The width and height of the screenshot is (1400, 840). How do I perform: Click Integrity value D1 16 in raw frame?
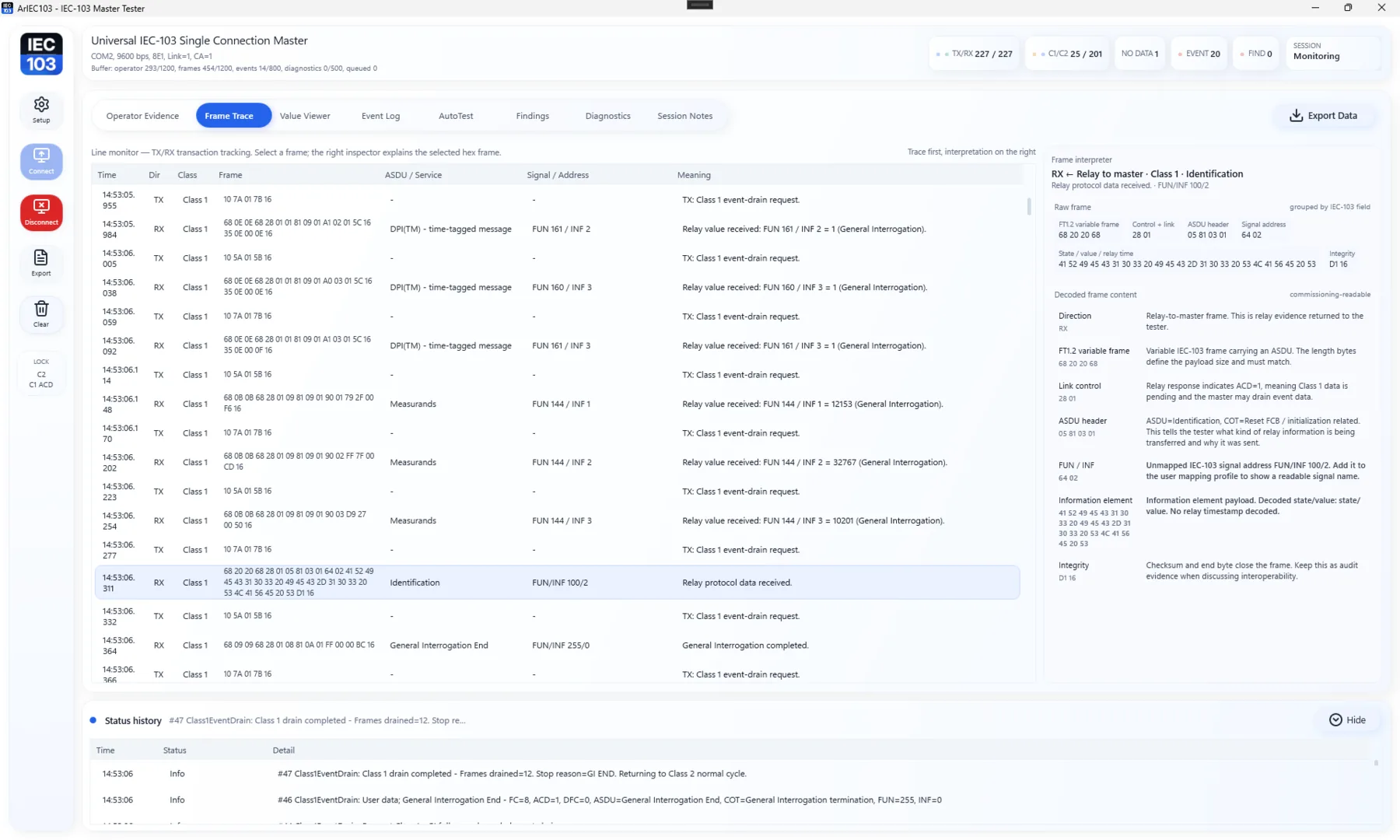pyautogui.click(x=1338, y=264)
